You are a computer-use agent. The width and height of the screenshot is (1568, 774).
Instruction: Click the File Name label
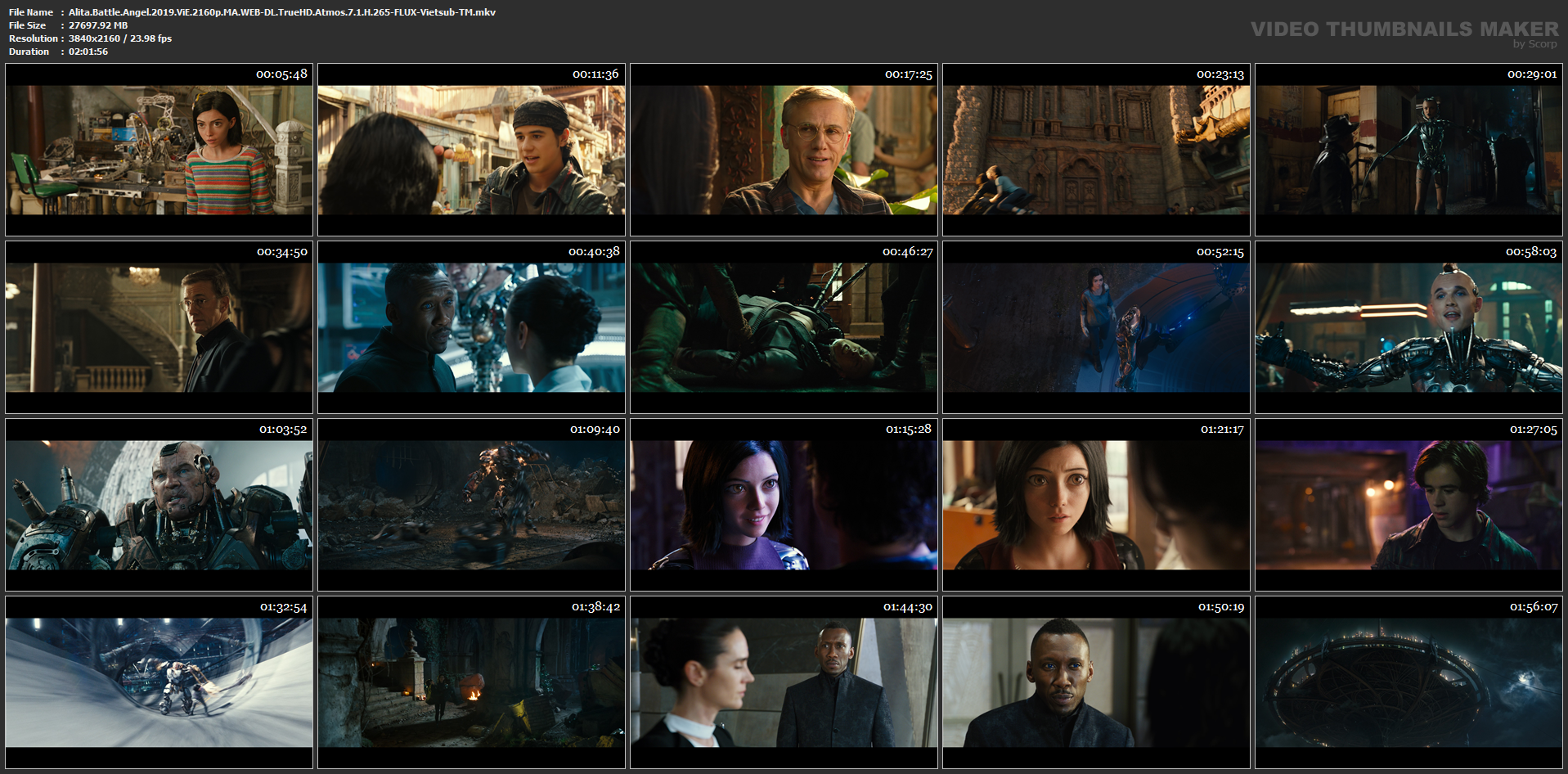pyautogui.click(x=31, y=12)
